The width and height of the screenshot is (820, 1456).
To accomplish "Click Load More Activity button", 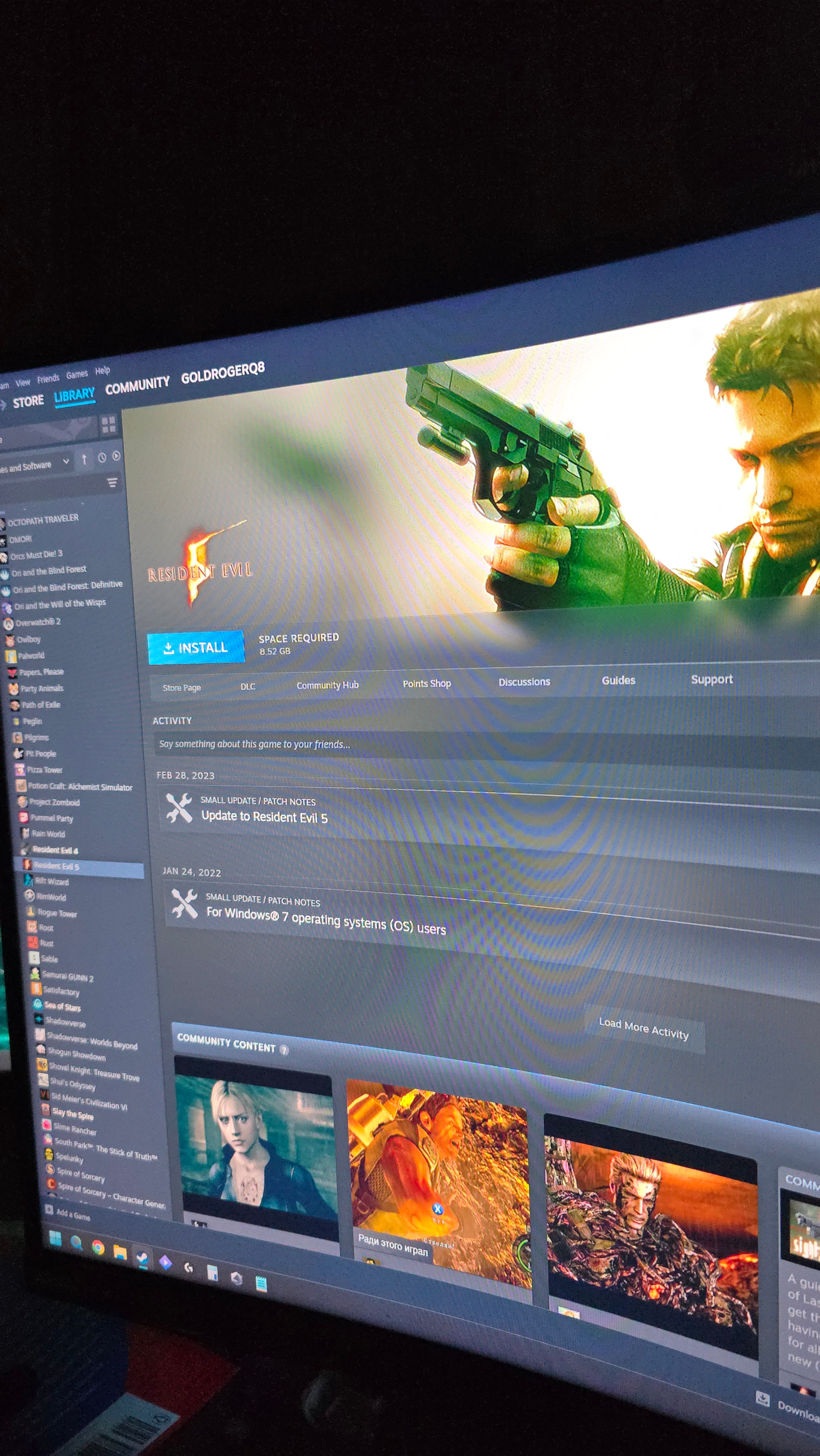I will tap(644, 1029).
